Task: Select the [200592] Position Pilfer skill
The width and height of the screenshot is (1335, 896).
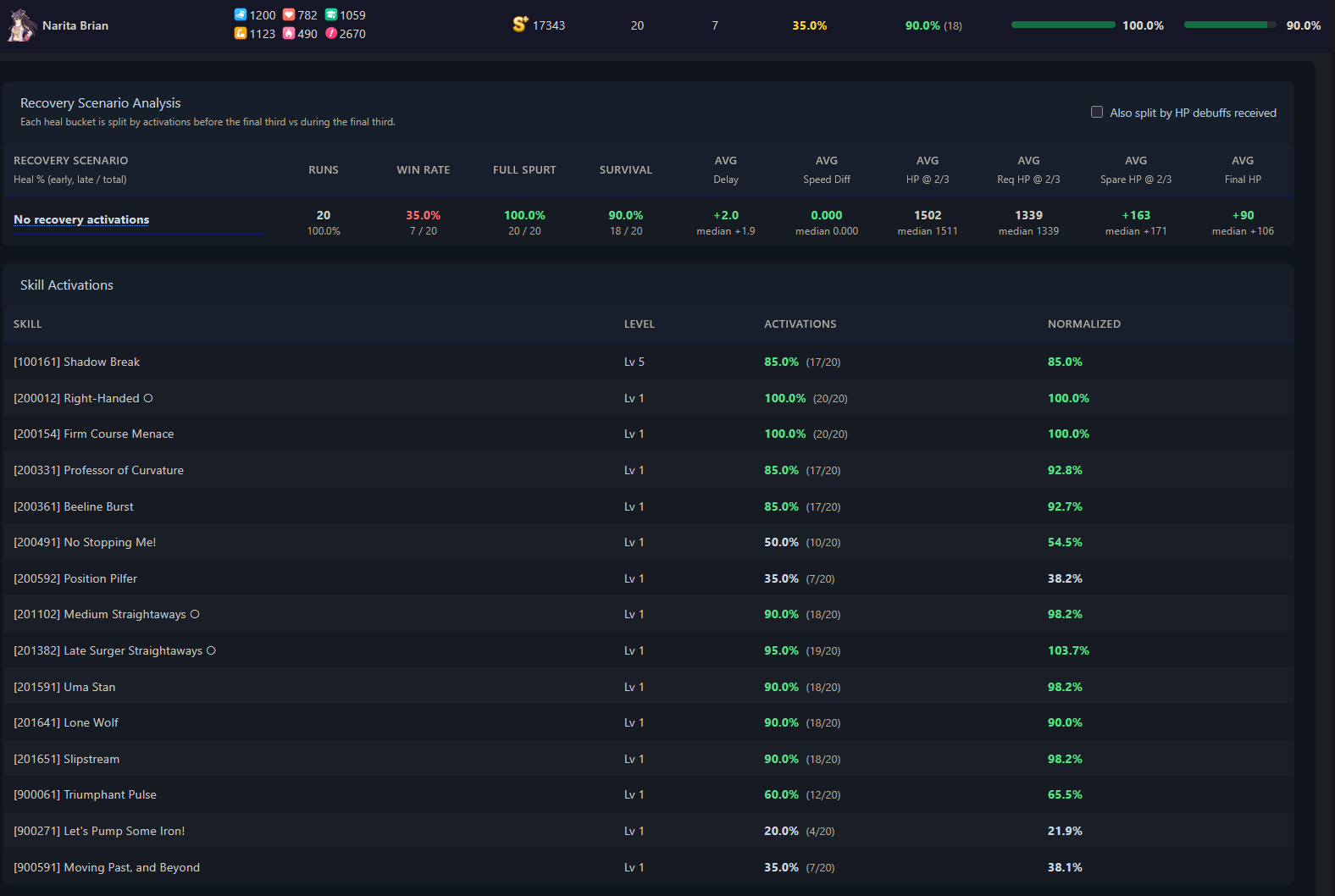Action: [x=648, y=578]
